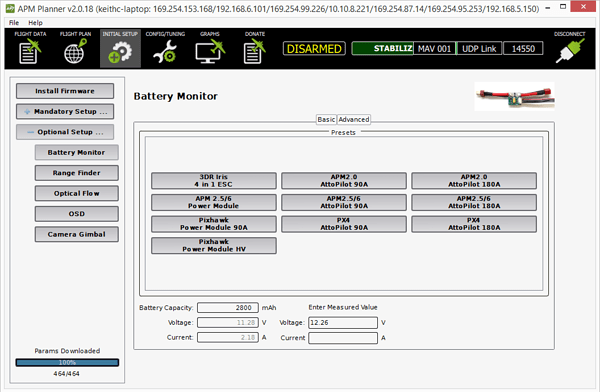
Task: Click the measured Current input field
Action: [343, 338]
